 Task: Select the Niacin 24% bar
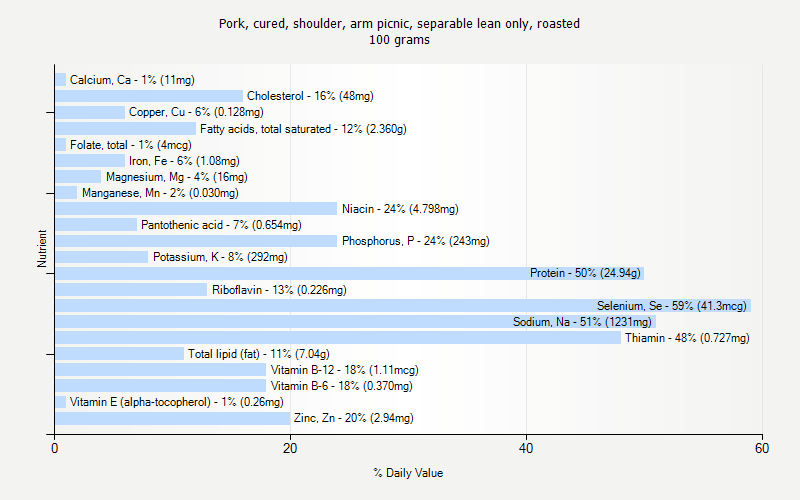pyautogui.click(x=196, y=209)
